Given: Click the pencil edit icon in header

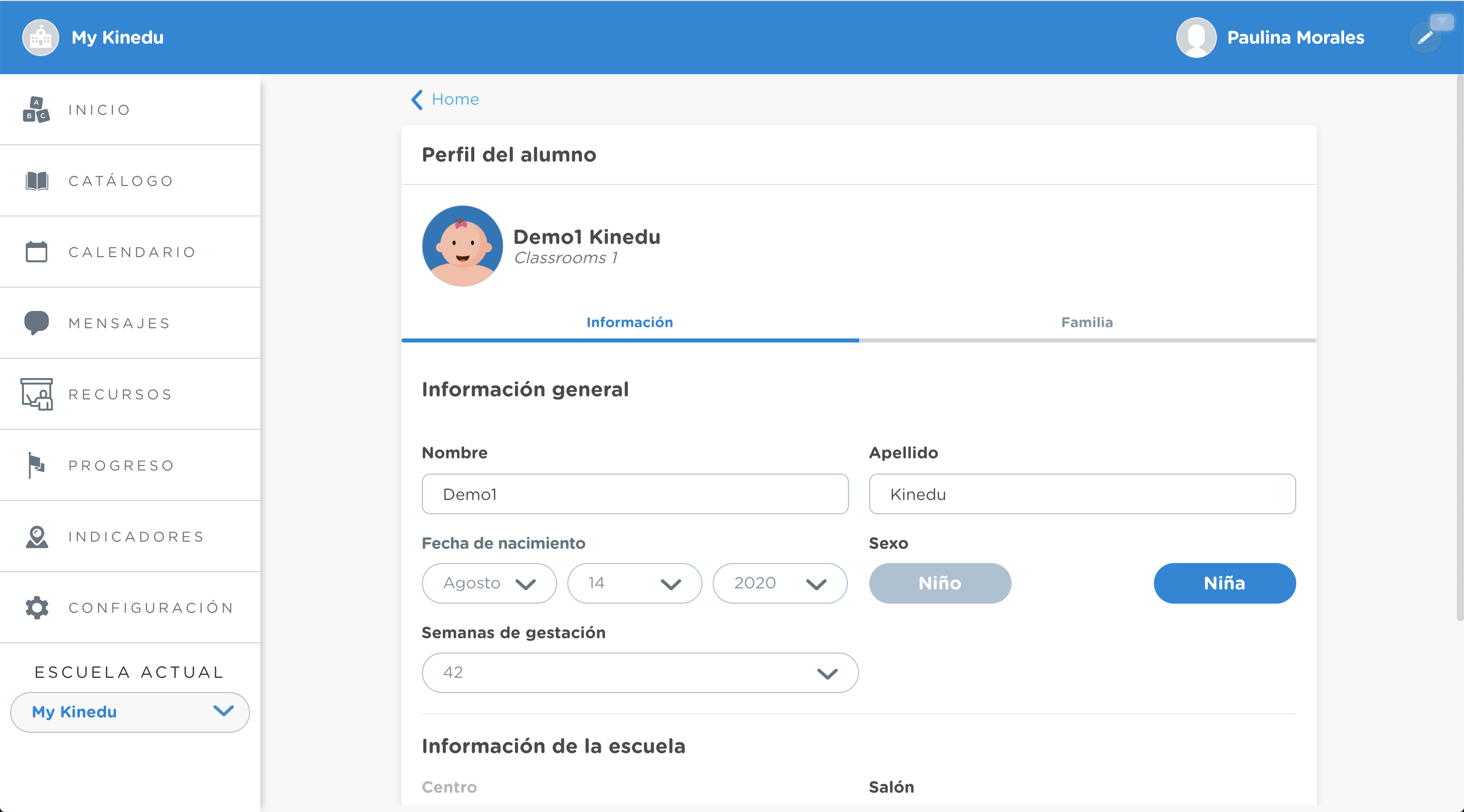Looking at the screenshot, I should 1425,38.
